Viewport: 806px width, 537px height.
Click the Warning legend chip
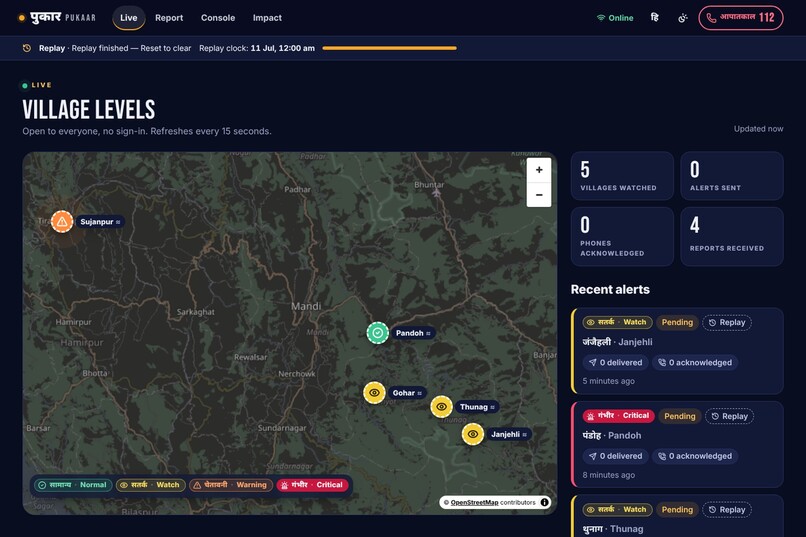point(230,485)
